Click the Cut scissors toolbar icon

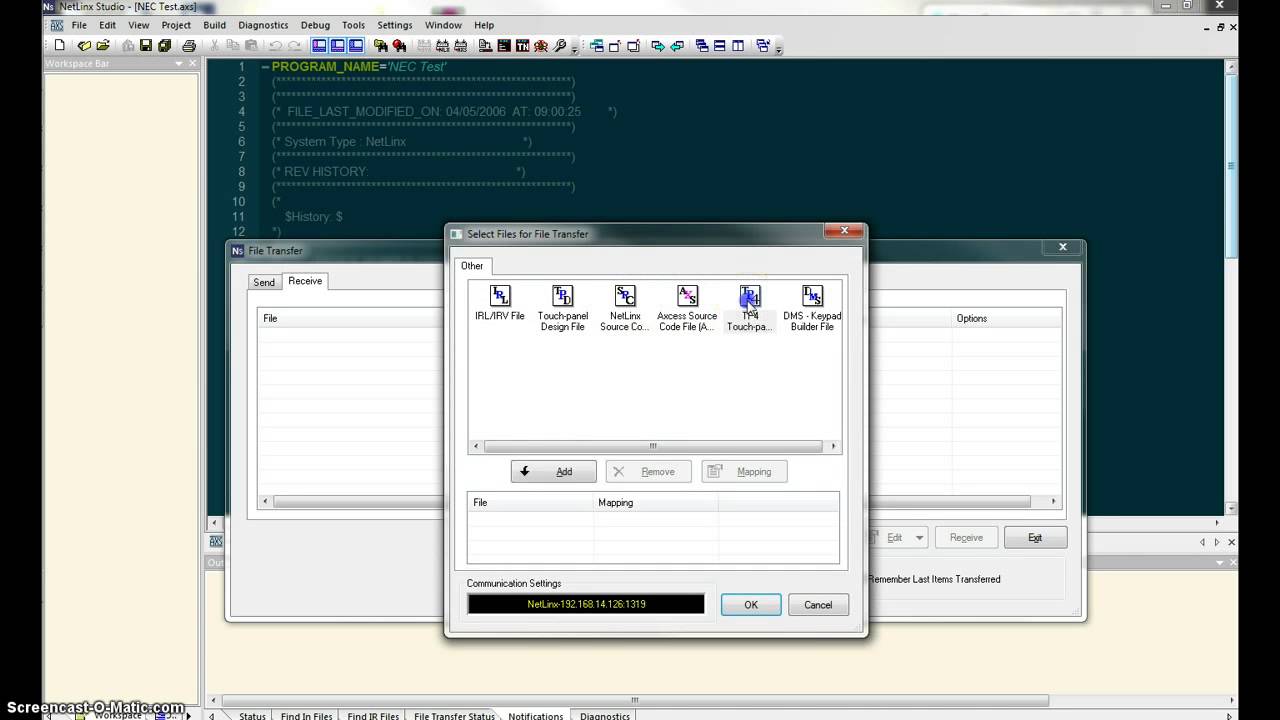tap(214, 45)
